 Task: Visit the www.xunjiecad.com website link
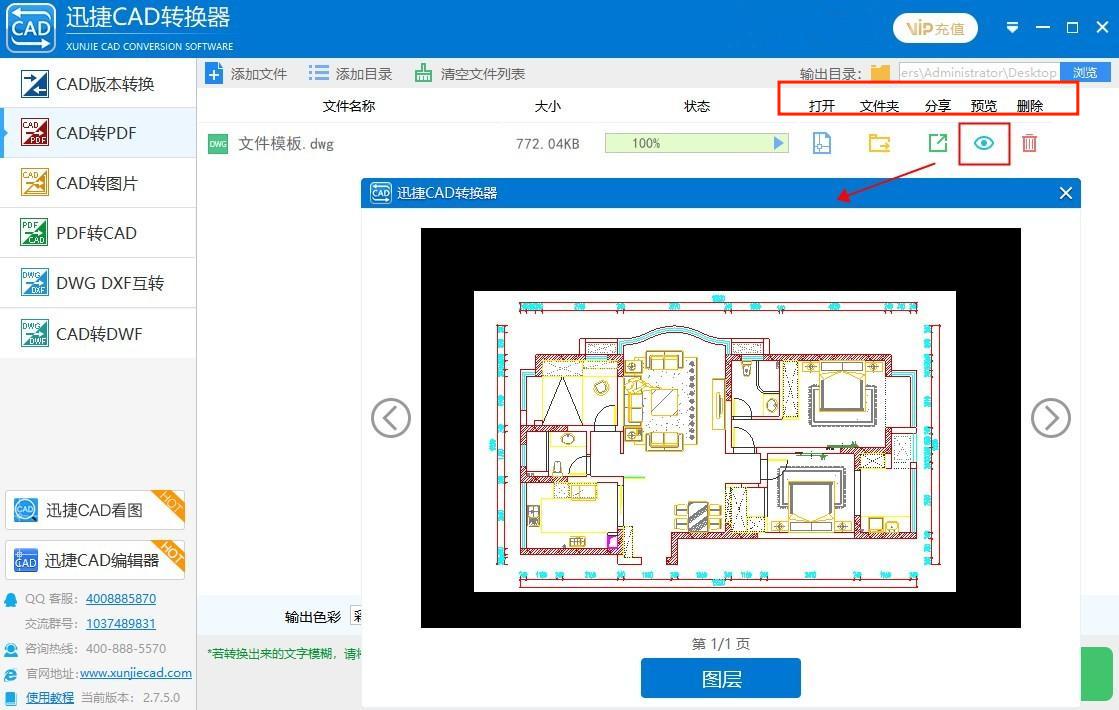coord(135,673)
